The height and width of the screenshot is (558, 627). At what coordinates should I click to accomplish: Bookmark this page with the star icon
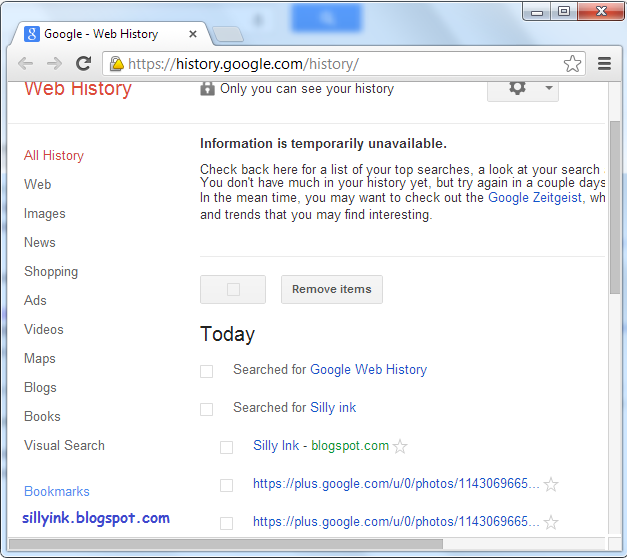click(572, 64)
